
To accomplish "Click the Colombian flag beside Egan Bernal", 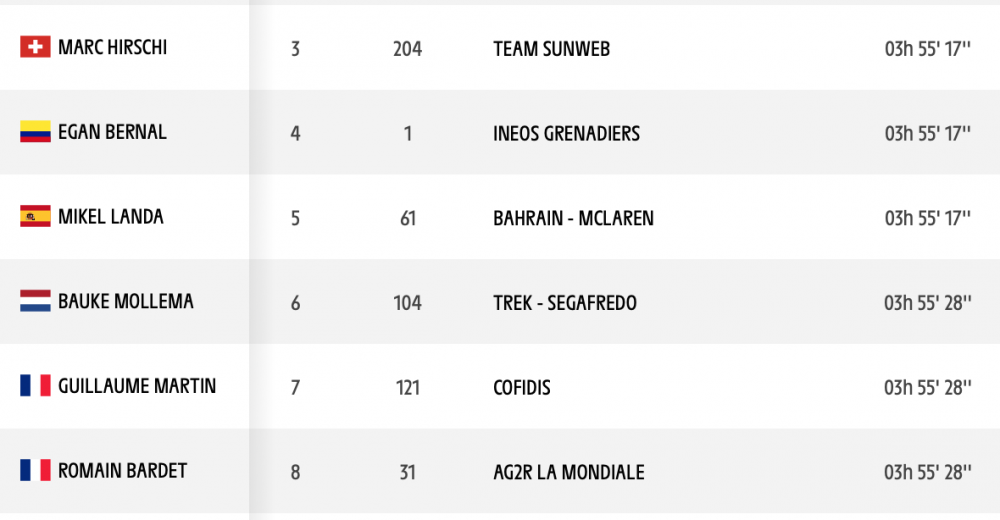I will pos(35,131).
